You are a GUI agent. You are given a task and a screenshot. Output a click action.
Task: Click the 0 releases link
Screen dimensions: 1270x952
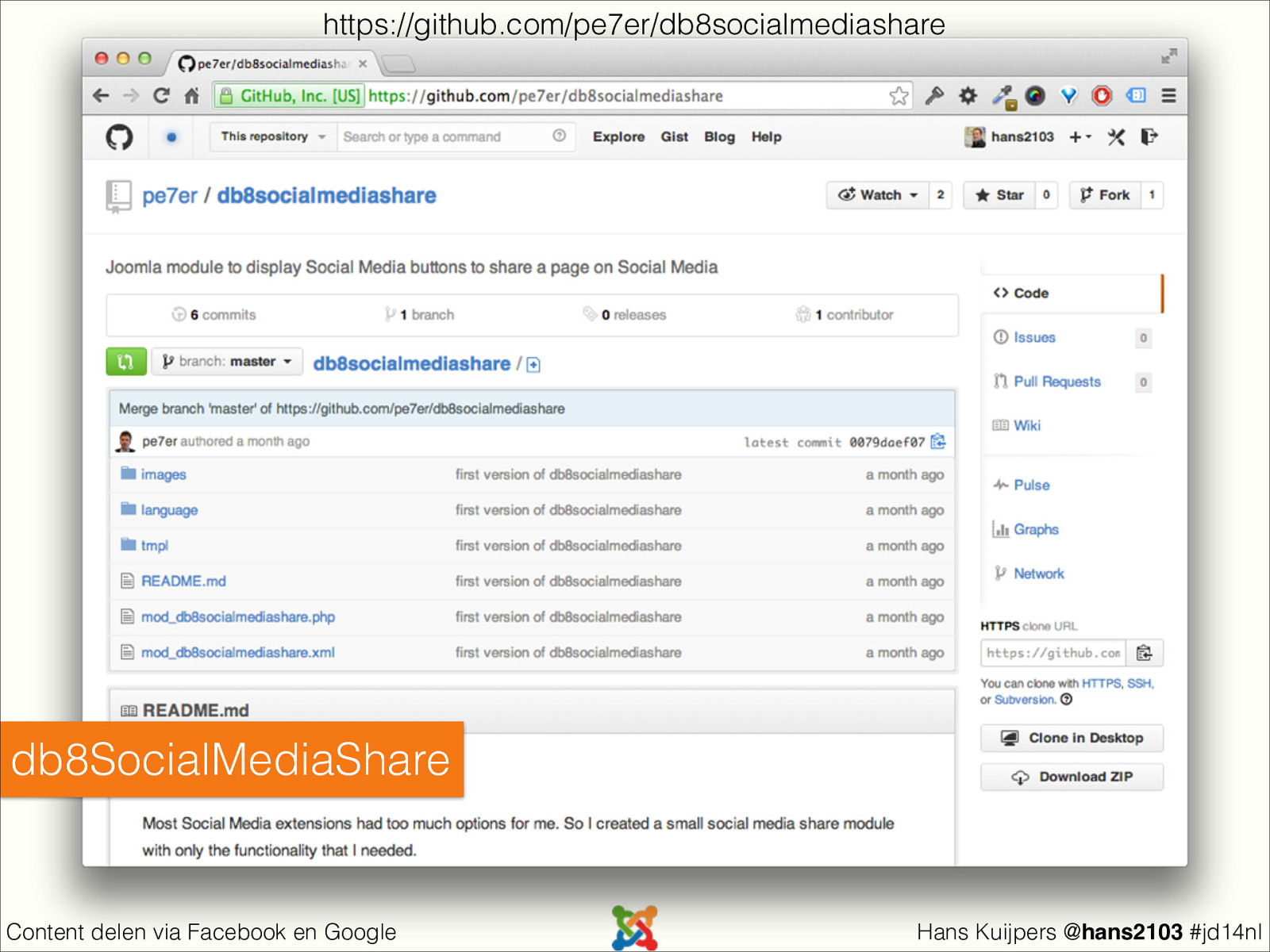click(x=625, y=315)
